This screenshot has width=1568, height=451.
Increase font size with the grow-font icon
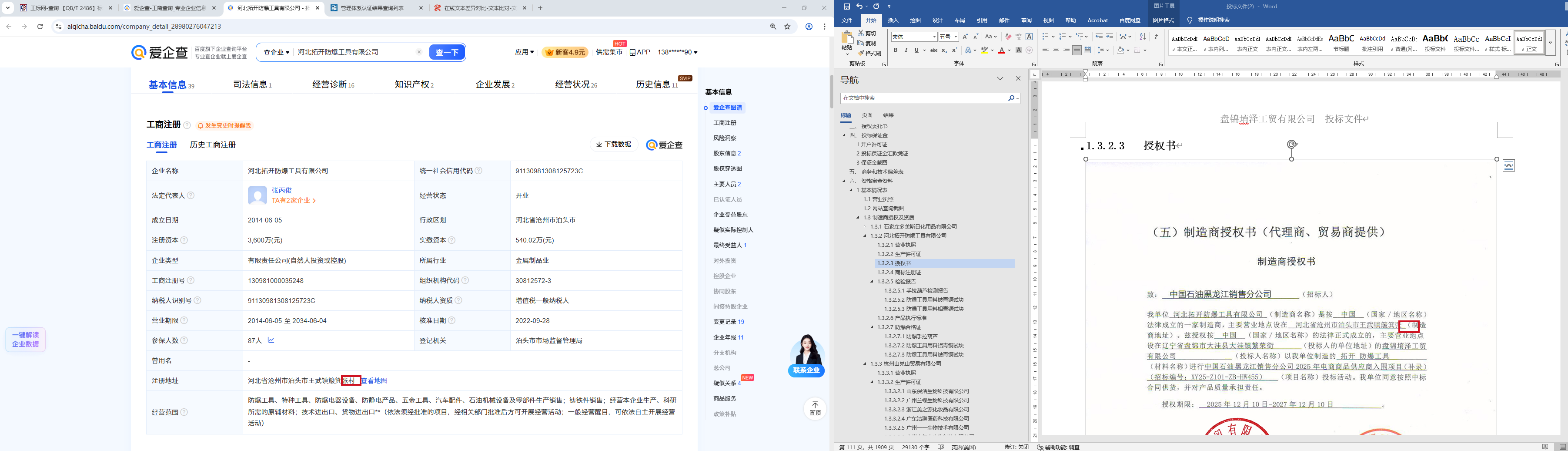pos(966,37)
